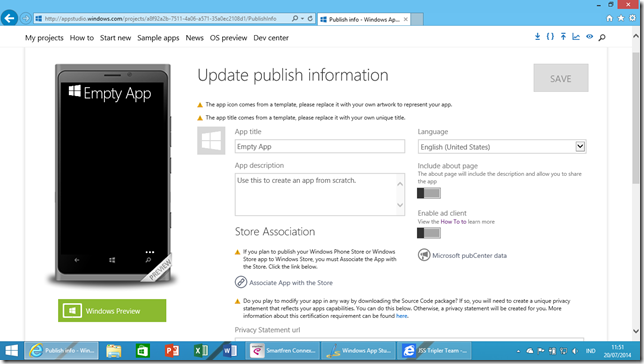The width and height of the screenshot is (644, 364).
Task: Click the SAVE button
Action: (561, 78)
